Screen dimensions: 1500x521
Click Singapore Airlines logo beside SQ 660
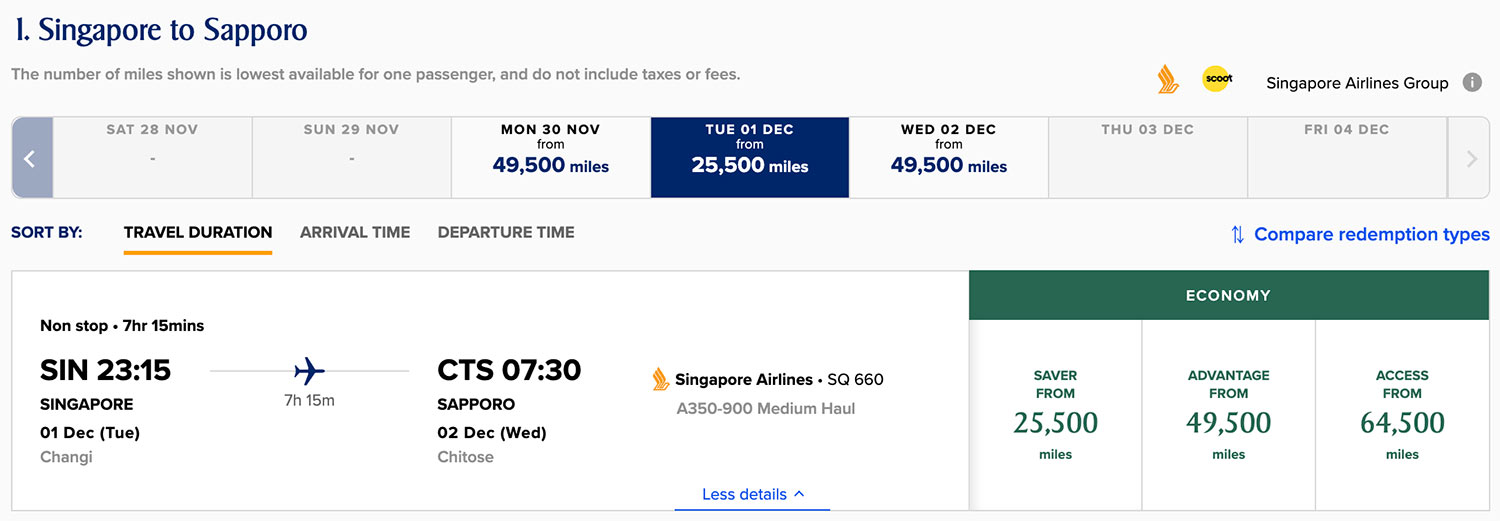point(660,380)
